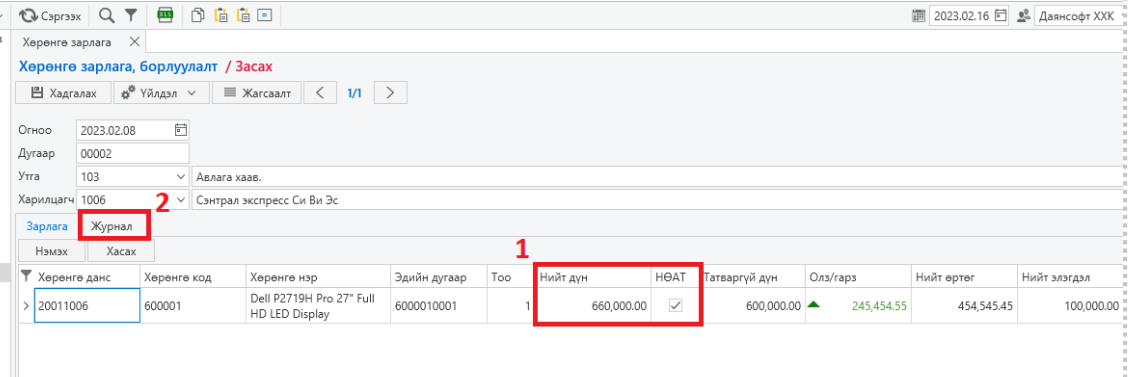Click the users icon beside Даянсофт ХХК
Viewport: 1130px width, 377px height.
[1023, 16]
